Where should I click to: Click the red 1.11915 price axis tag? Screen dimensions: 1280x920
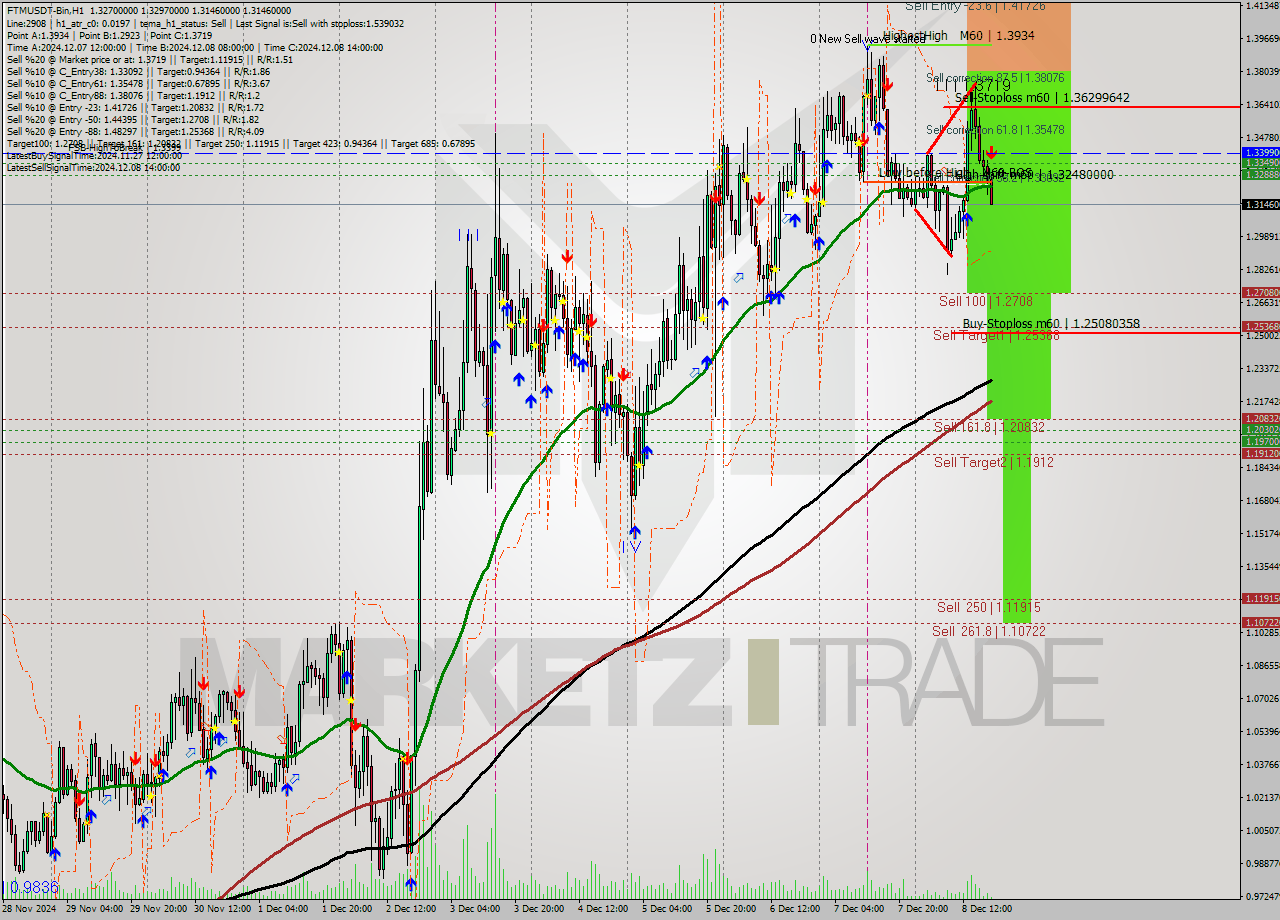click(x=1260, y=598)
